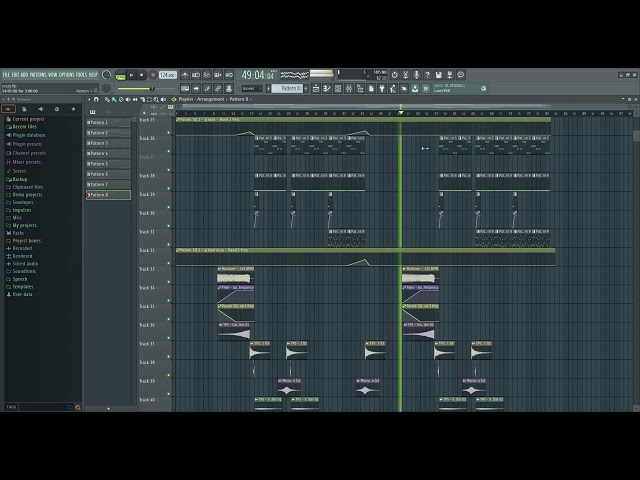Open the EDIT menu
The height and width of the screenshot is (480, 640).
tap(16, 75)
